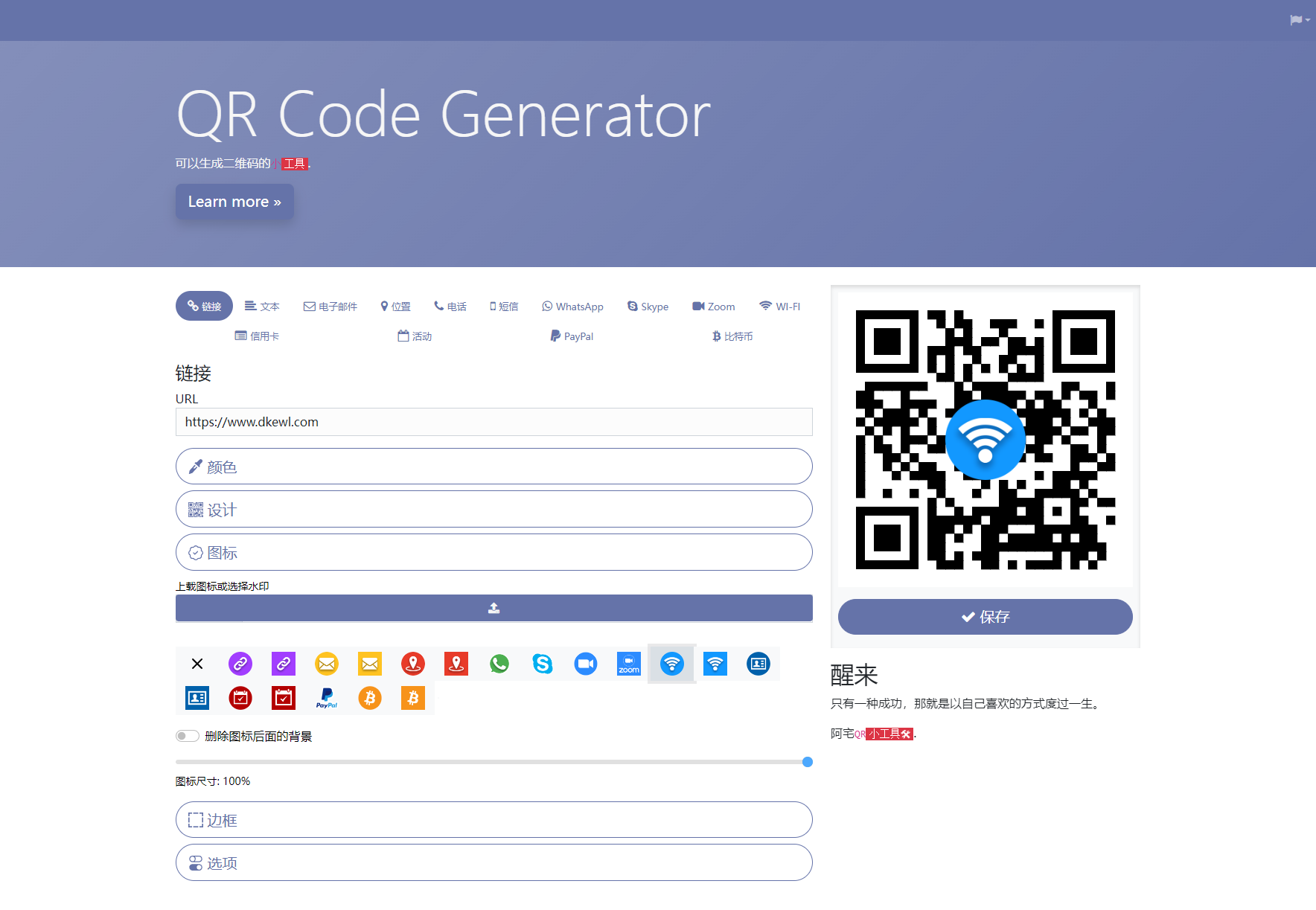The height and width of the screenshot is (910, 1316).
Task: Enable 删除图标后面的背景 toggle
Action: coord(188,736)
